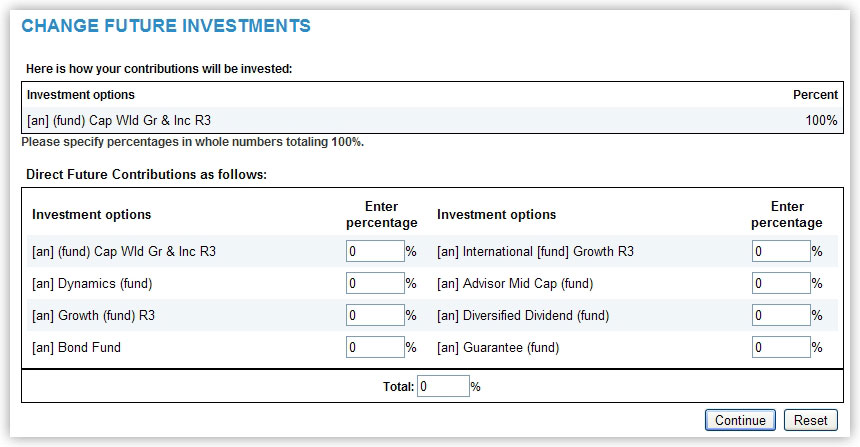The width and height of the screenshot is (860, 447).
Task: Click the 100% value in the summary table
Action: tap(821, 121)
